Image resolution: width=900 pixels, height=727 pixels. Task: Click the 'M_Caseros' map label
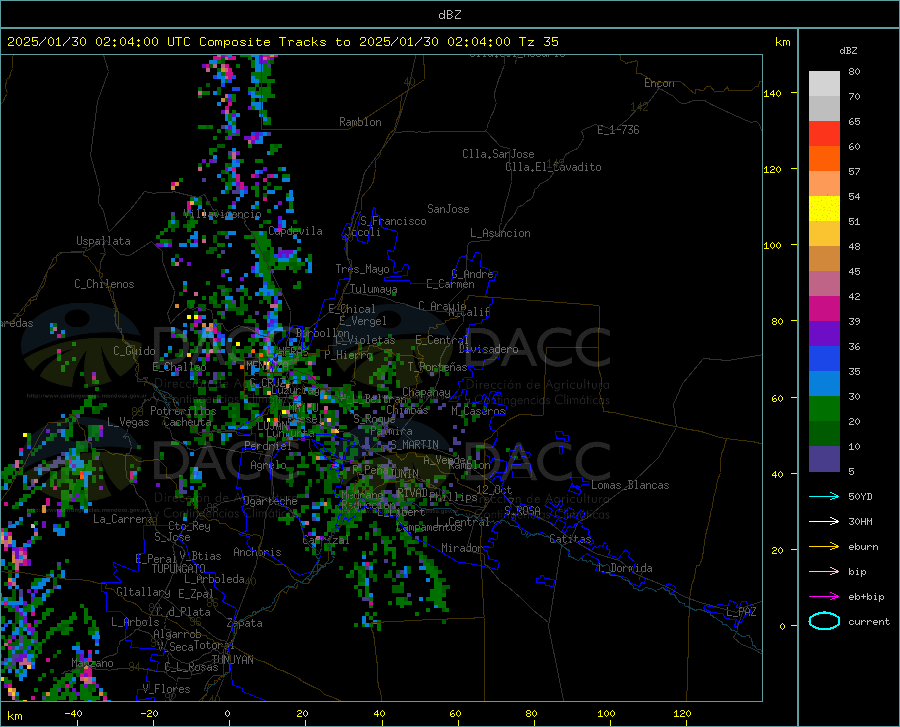478,411
